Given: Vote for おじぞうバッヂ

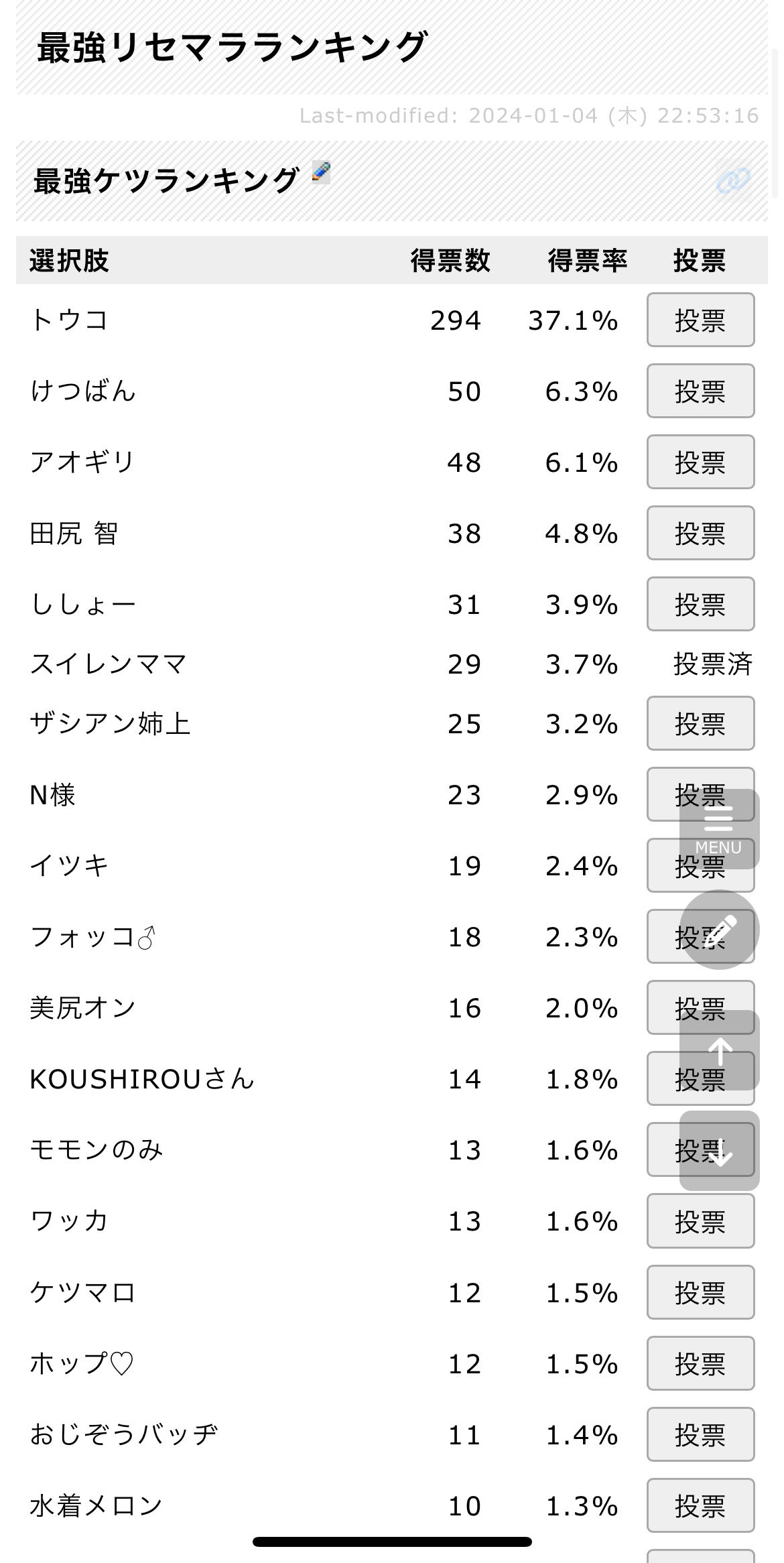Looking at the screenshot, I should [x=700, y=1434].
